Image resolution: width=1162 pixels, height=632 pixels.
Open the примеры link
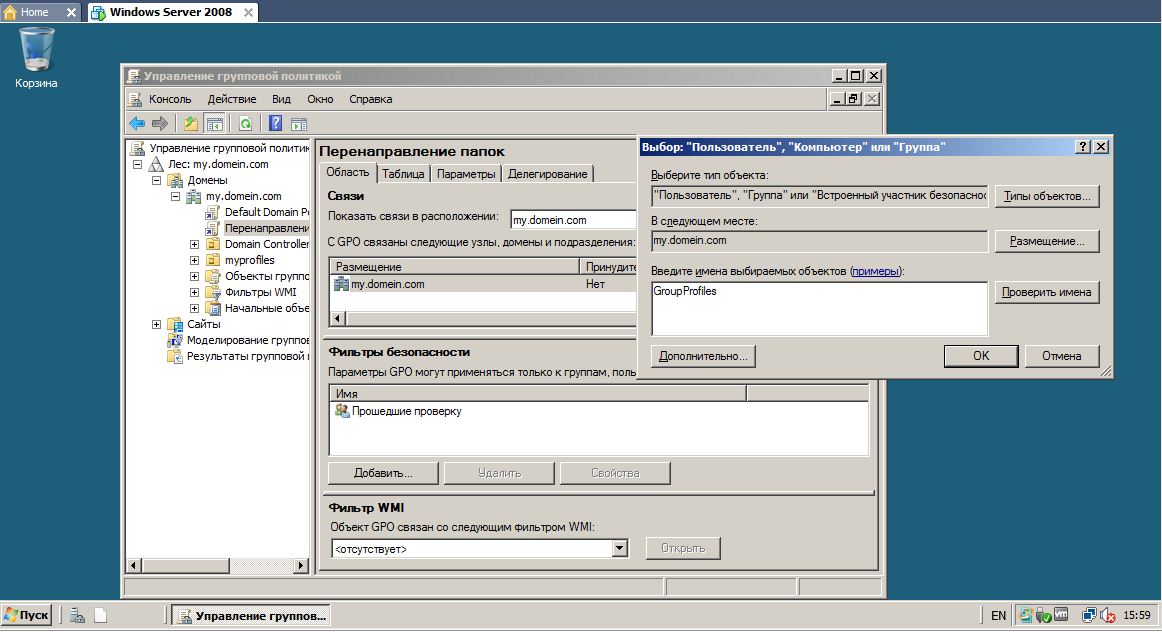(x=874, y=271)
